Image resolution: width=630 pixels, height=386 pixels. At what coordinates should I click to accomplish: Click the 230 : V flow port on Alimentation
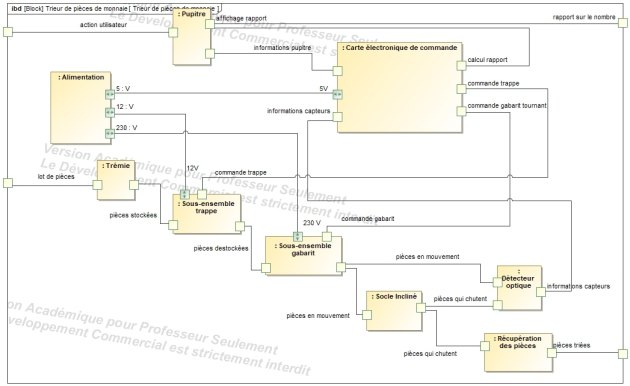pos(110,133)
